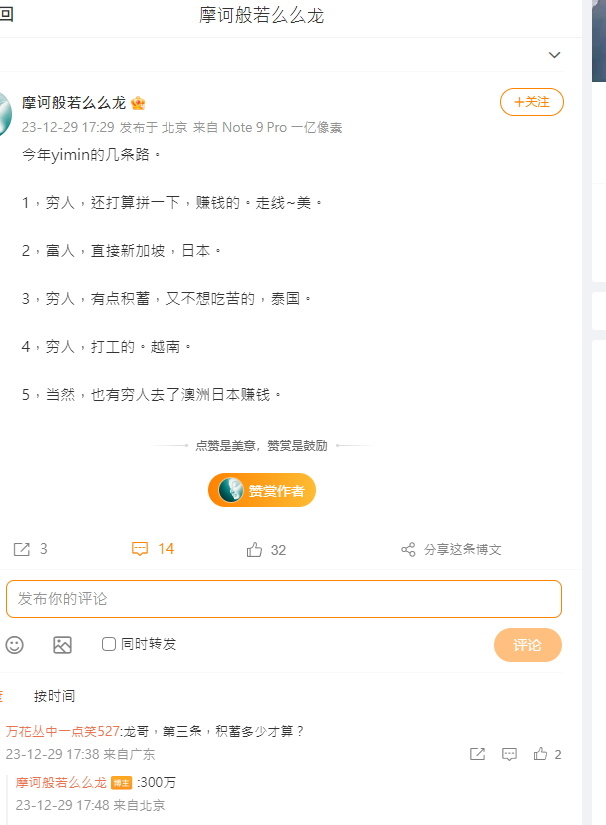606x825 pixels.
Task: Enable the 同时转发 checkbox
Action: 109,644
